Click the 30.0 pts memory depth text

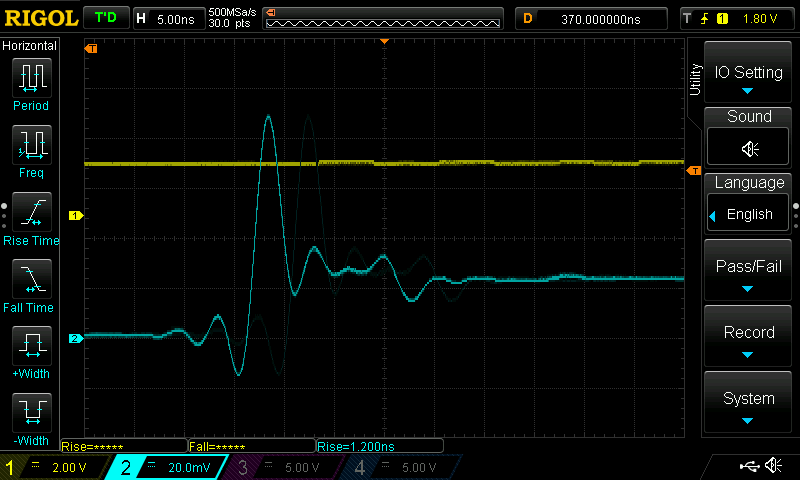click(x=229, y=23)
